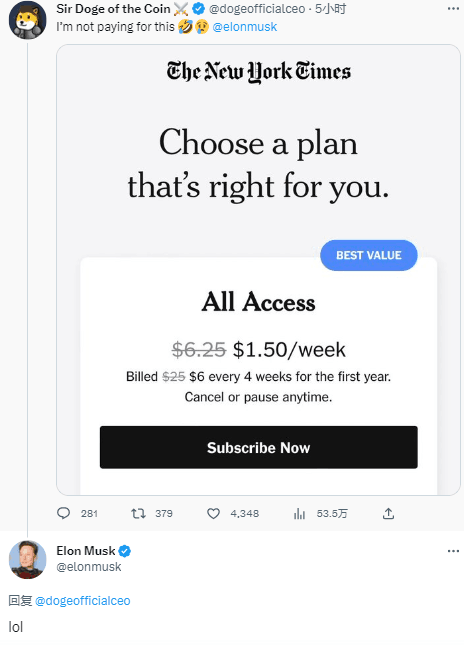The width and height of the screenshot is (464, 645).
Task: Open the New York Times image
Action: (258, 270)
